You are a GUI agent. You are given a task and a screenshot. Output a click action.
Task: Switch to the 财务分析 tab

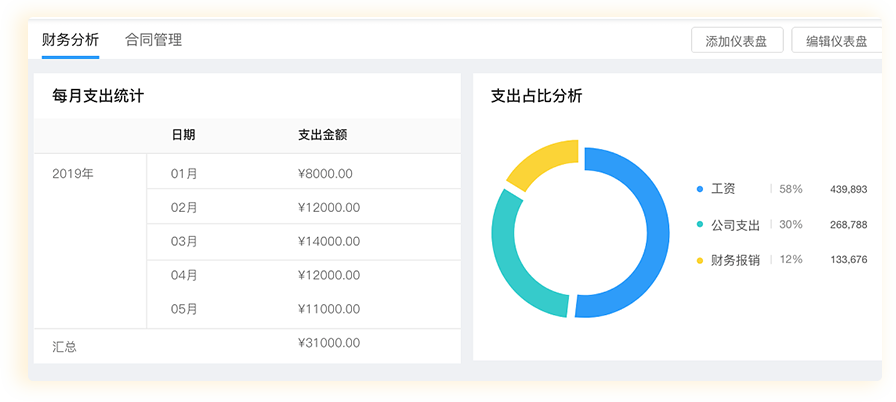coord(70,40)
